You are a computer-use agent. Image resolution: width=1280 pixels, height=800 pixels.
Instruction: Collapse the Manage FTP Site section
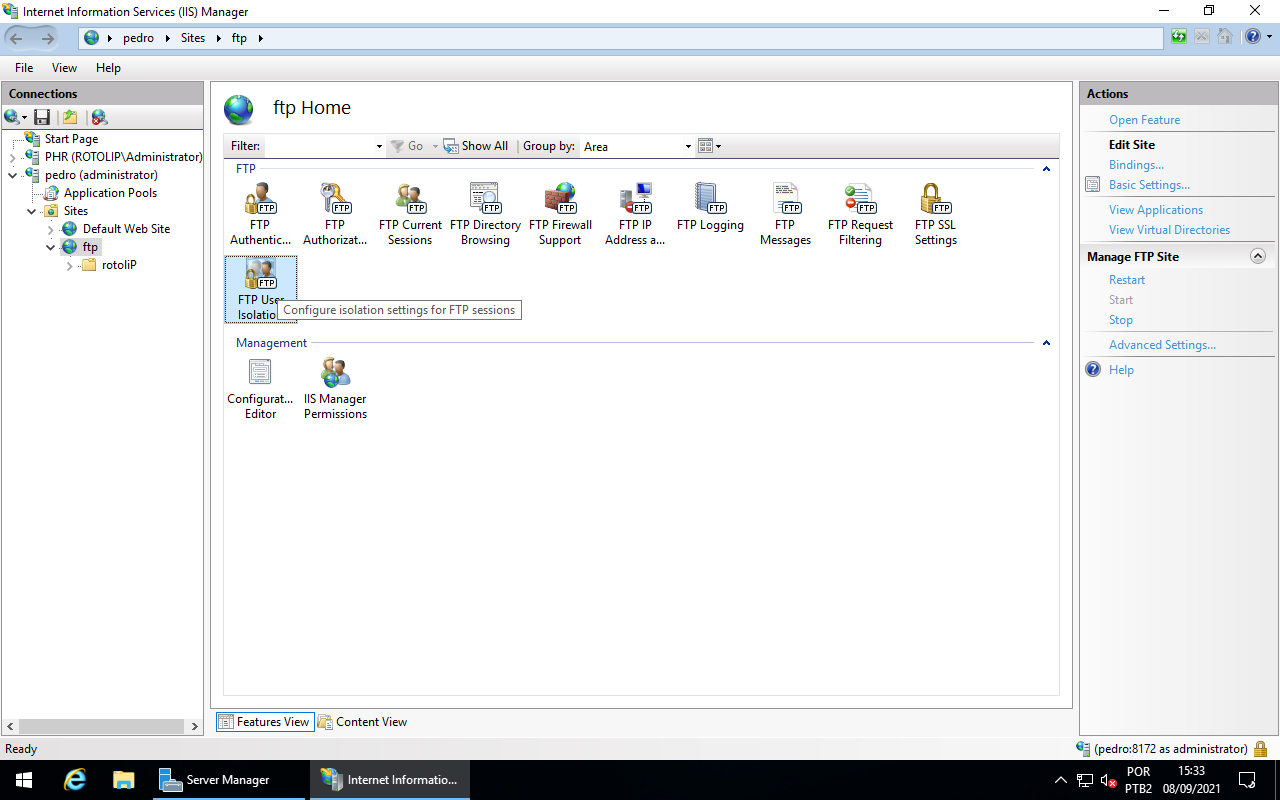pyautogui.click(x=1258, y=255)
